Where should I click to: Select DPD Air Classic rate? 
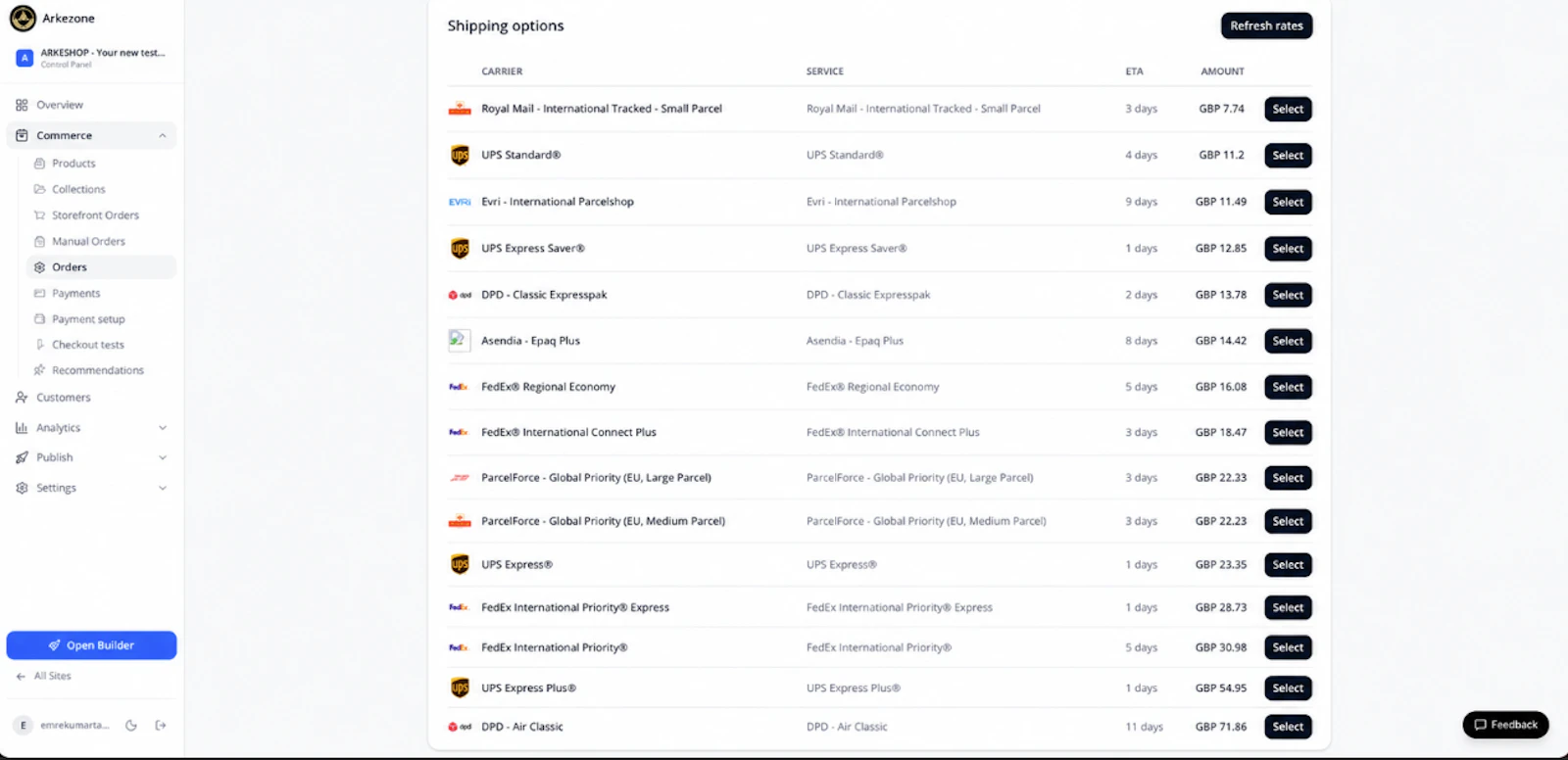click(x=1288, y=727)
